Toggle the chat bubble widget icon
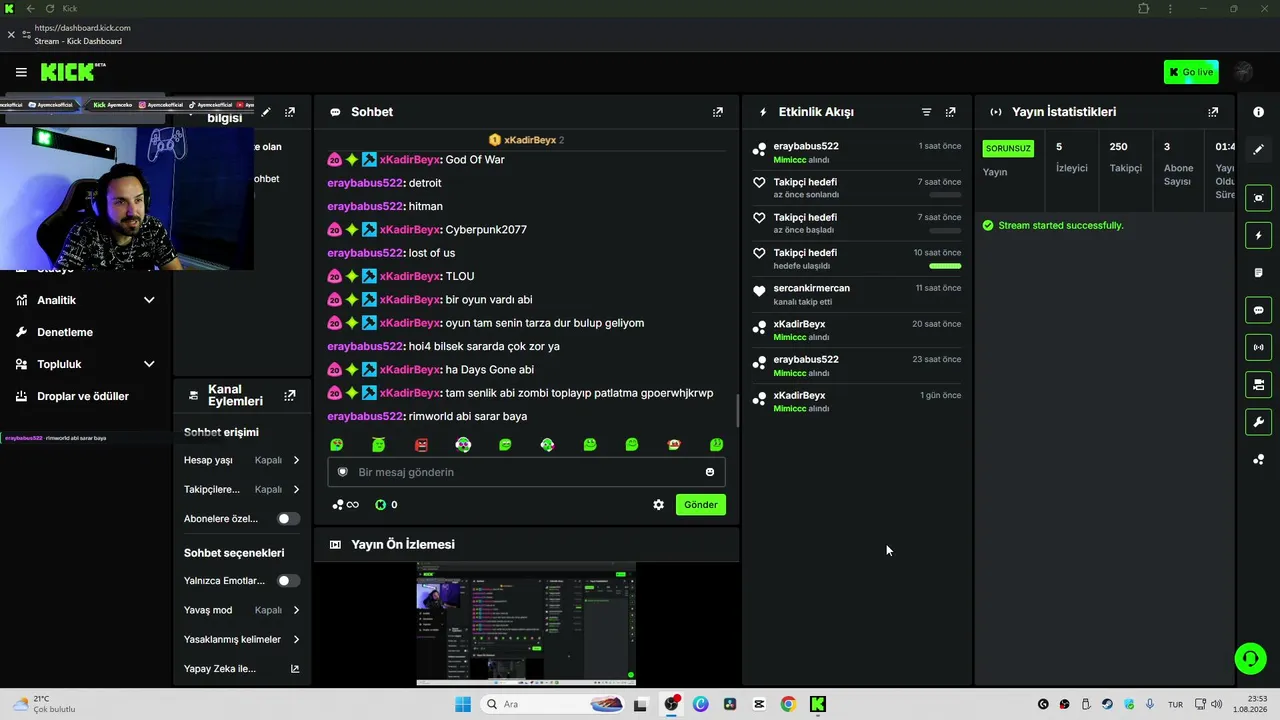Screen dimensions: 1280x720 [1258, 310]
